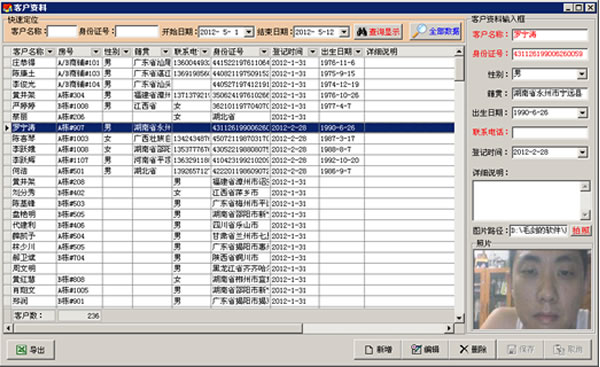Image resolution: width=600 pixels, height=367 pixels.
Task: Click the 客户数 count value 236
Action: point(79,316)
